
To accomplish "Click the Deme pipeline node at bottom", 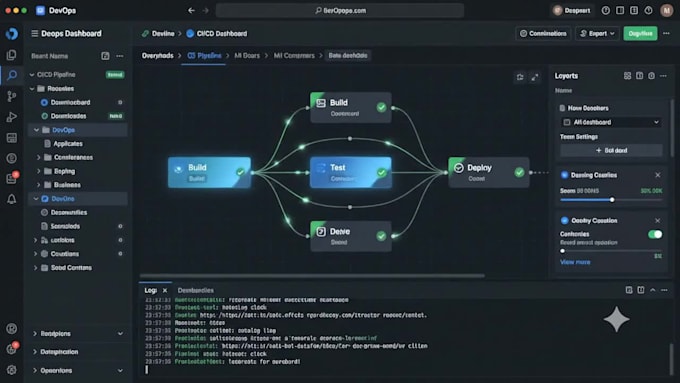I will (351, 236).
